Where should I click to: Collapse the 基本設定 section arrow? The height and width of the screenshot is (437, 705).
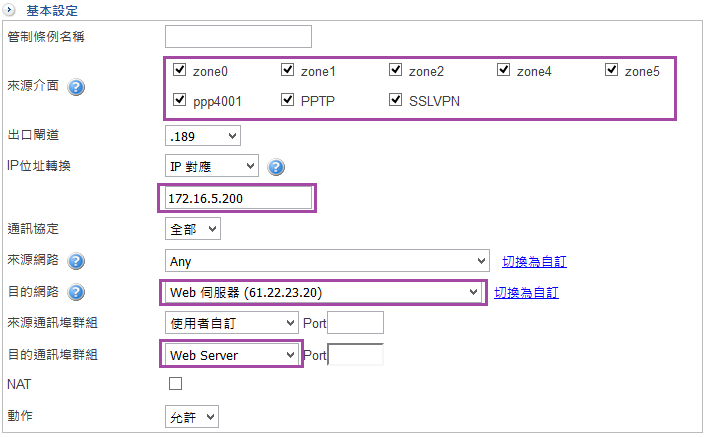(10, 10)
